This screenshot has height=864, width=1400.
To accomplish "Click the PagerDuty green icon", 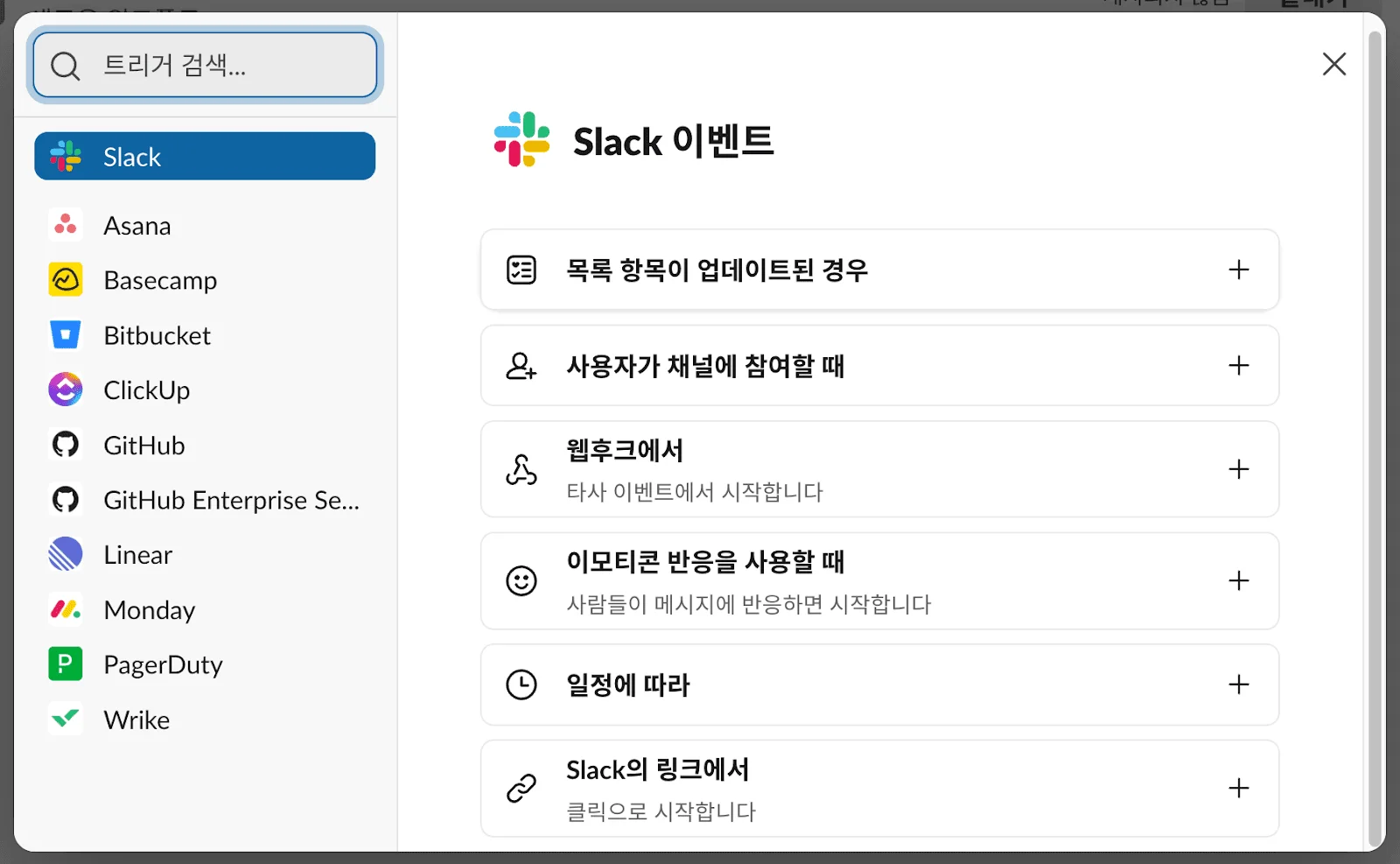I will (x=66, y=664).
